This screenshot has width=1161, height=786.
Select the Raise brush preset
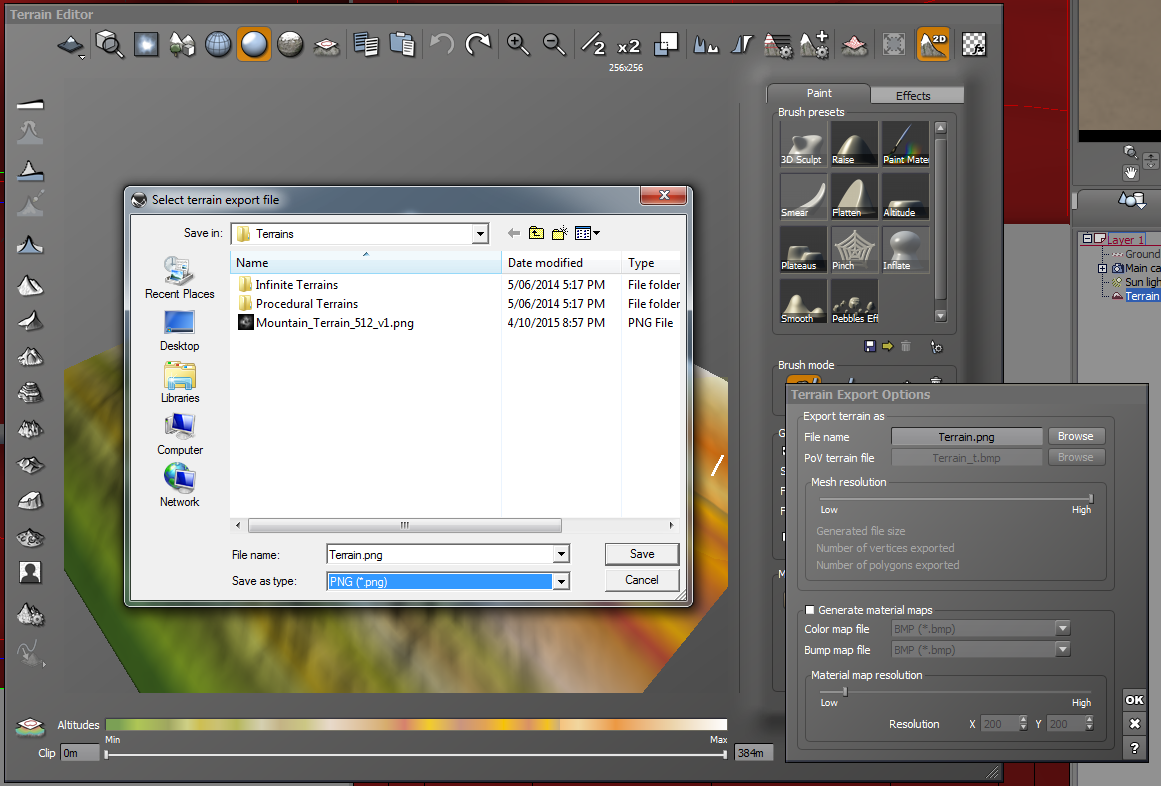[x=854, y=144]
